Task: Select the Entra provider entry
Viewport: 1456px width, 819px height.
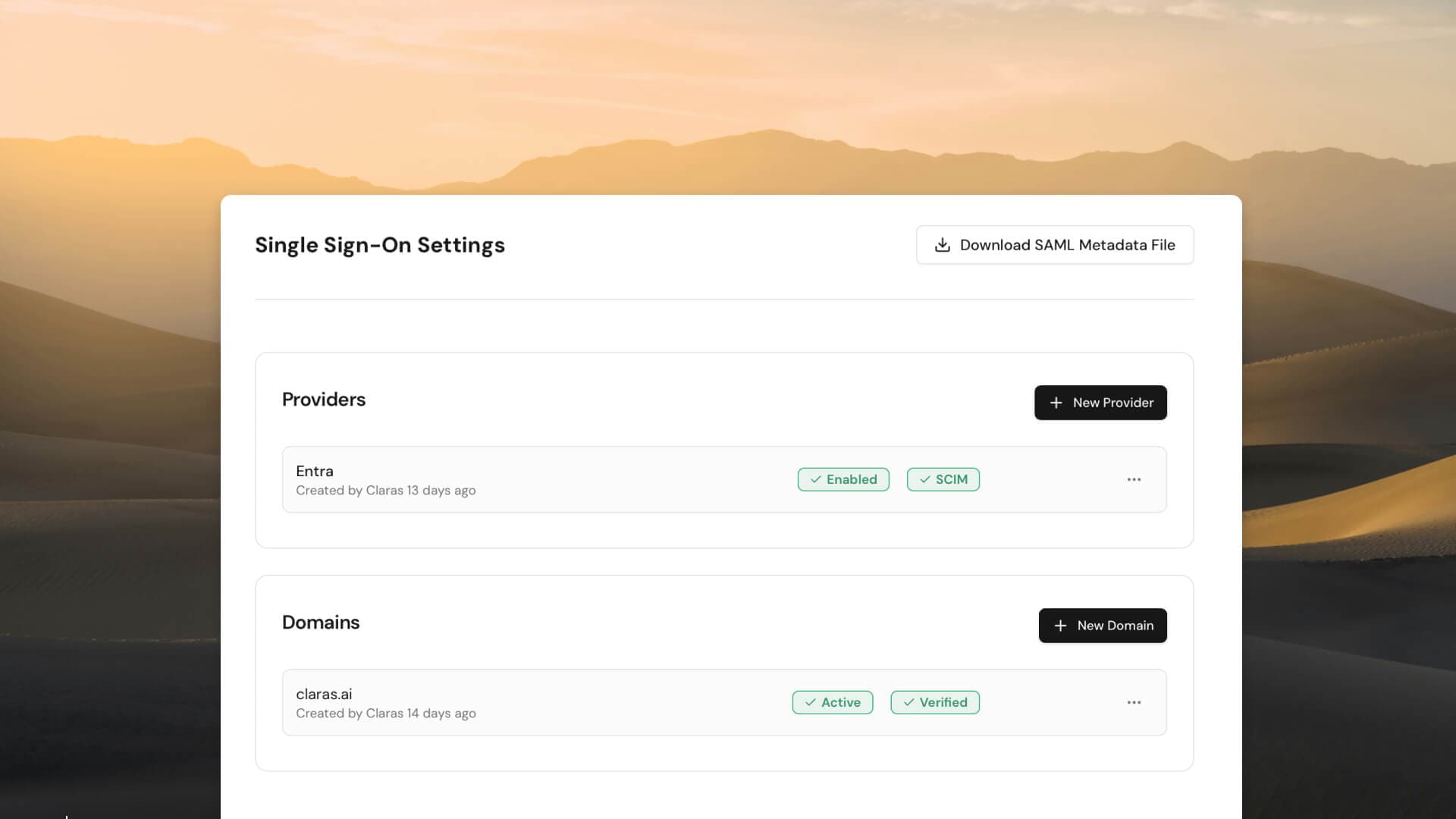Action: coord(314,471)
